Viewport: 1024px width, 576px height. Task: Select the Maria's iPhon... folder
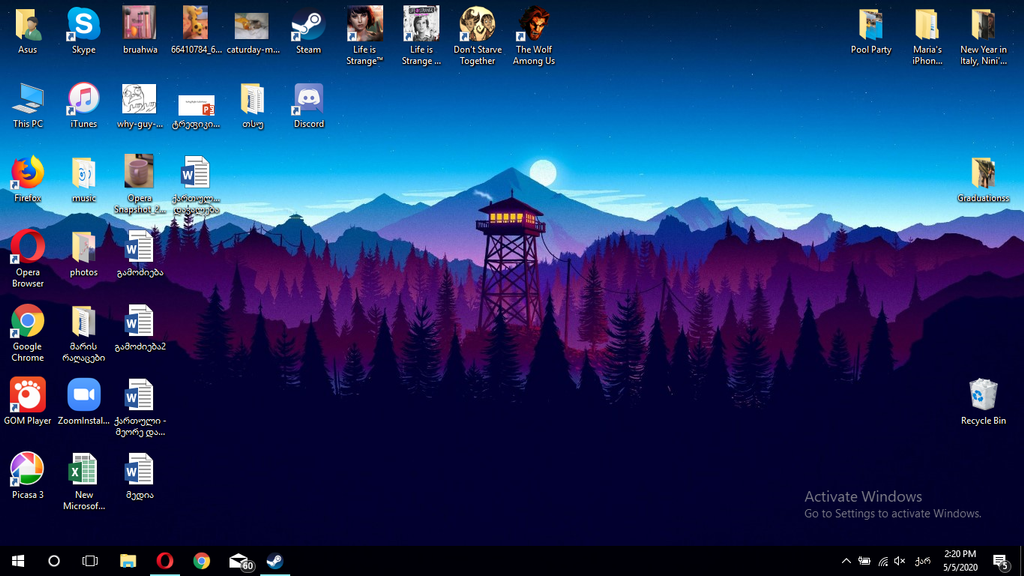point(927,36)
